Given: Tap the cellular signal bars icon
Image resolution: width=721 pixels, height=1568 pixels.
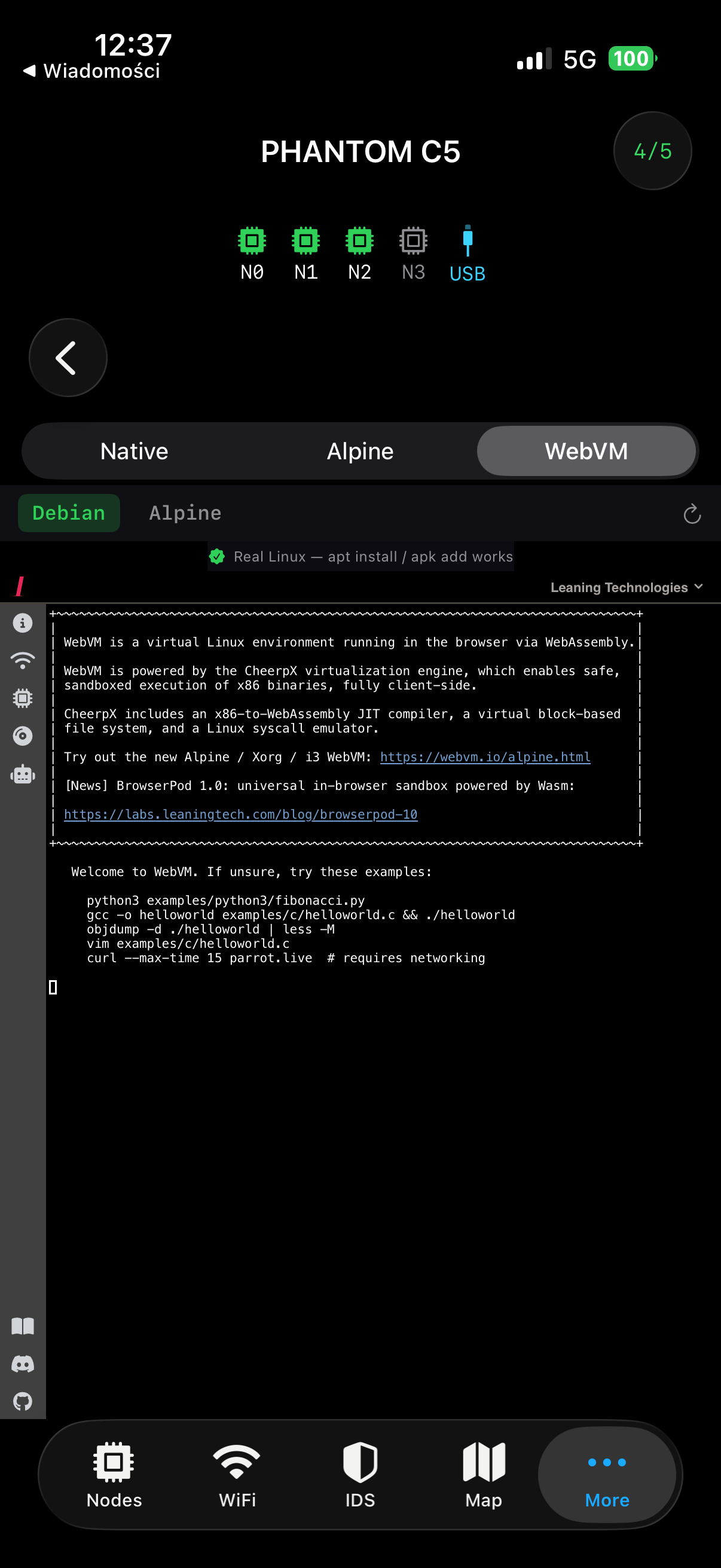Looking at the screenshot, I should coord(534,59).
